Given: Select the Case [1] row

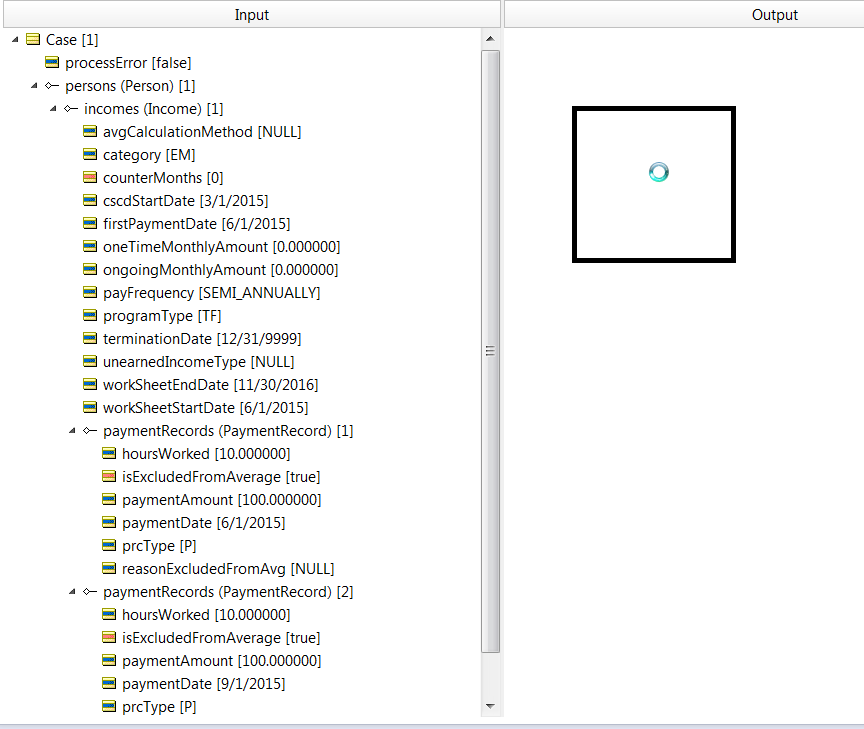Looking at the screenshot, I should [72, 40].
